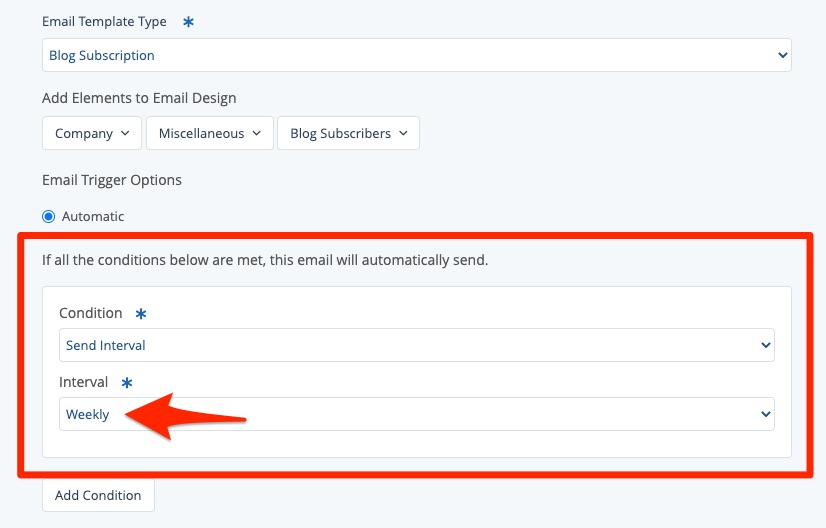Image resolution: width=826 pixels, height=528 pixels.
Task: Open the Email Template Type dropdown
Action: pos(416,56)
